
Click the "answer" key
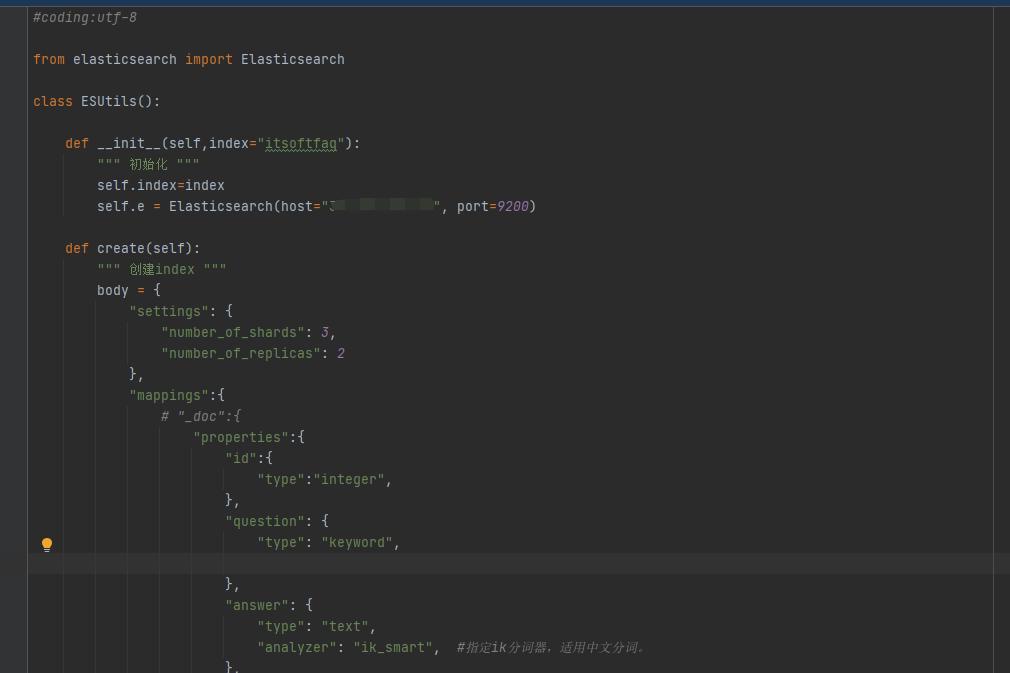[x=257, y=605]
